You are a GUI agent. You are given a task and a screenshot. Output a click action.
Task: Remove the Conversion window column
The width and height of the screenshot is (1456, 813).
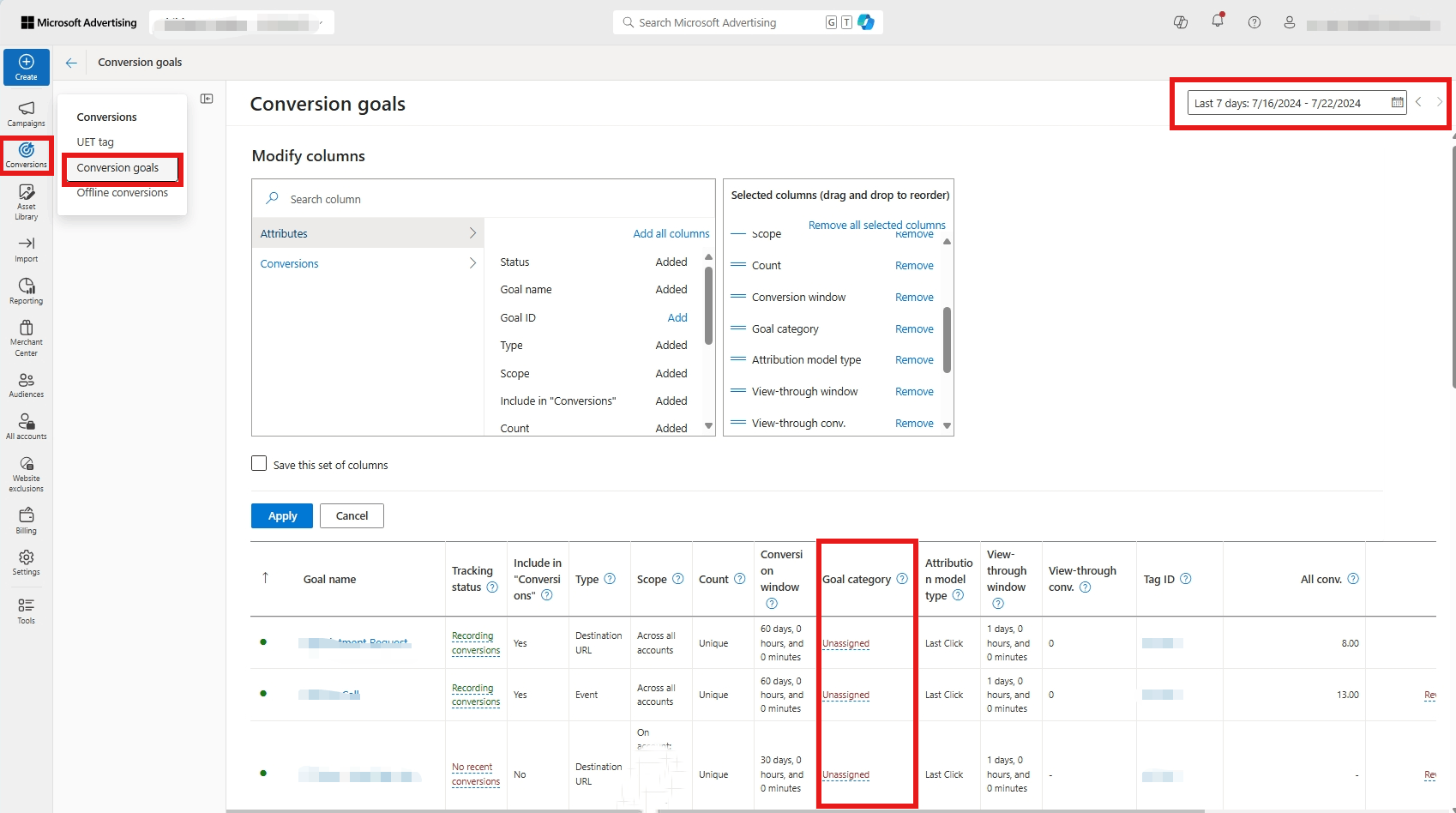(914, 297)
